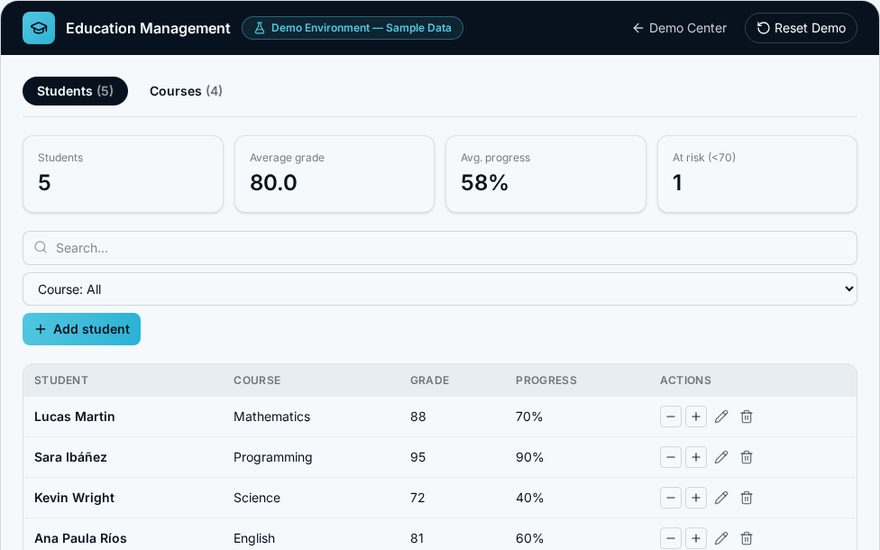Viewport: 880px width, 550px height.
Task: Click the Avg. progress stat card
Action: click(x=546, y=174)
